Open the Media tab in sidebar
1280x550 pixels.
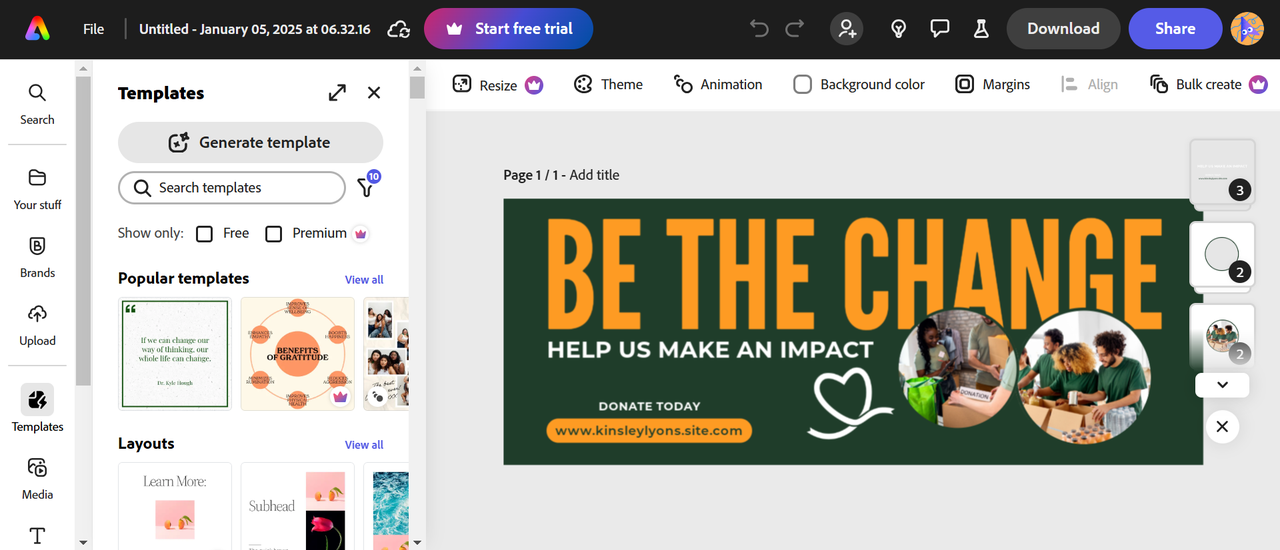[x=37, y=477]
